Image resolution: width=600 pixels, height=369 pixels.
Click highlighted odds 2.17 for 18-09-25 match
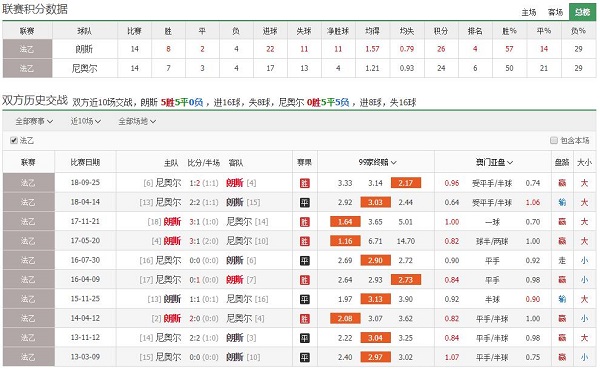[406, 183]
